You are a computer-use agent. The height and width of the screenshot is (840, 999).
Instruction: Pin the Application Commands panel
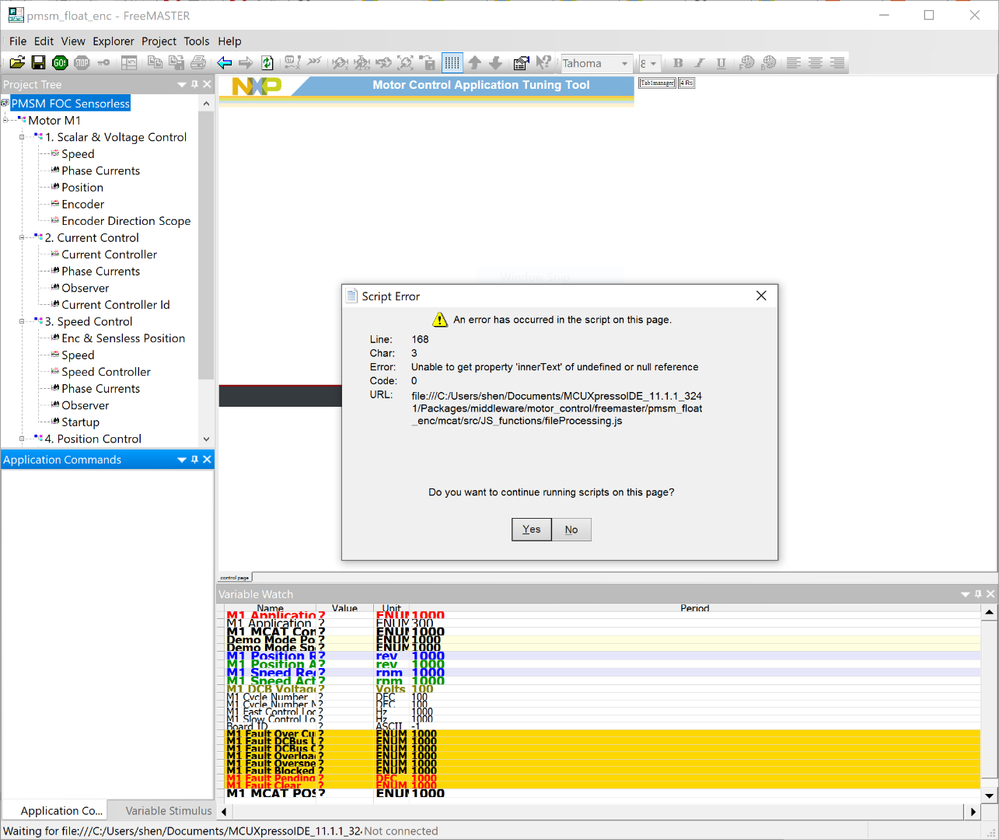pyautogui.click(x=195, y=460)
